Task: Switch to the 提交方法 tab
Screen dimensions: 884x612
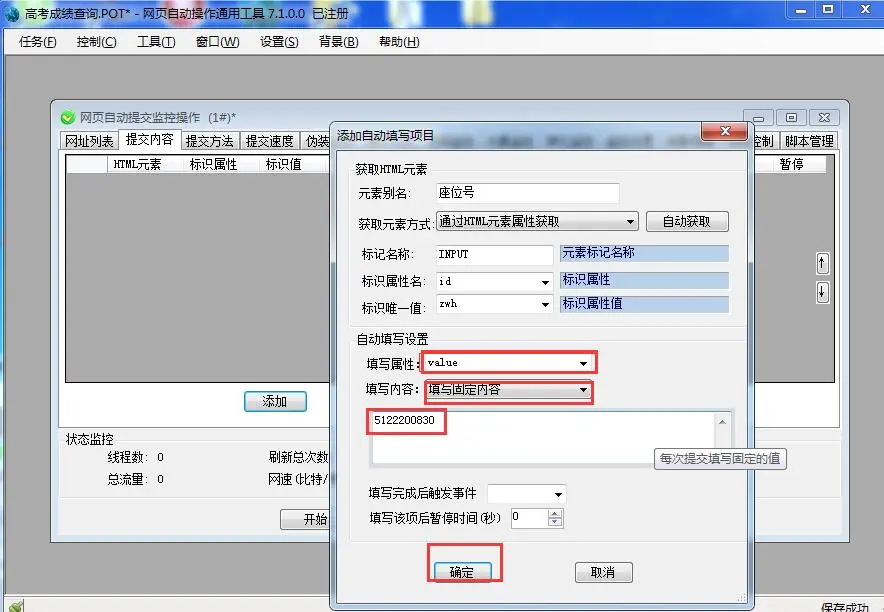Action: [210, 141]
